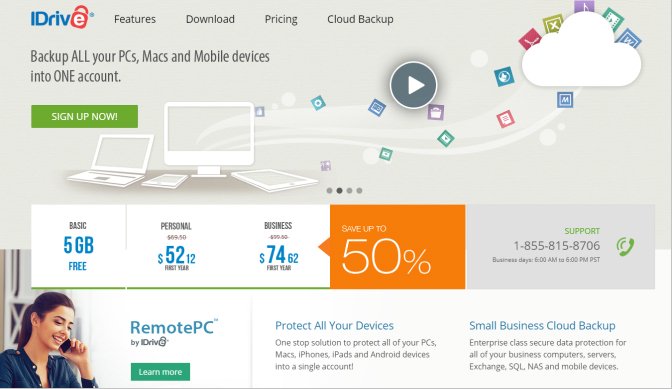Click the Save up to 50% orange banner
This screenshot has height=389, width=672.
click(x=397, y=247)
